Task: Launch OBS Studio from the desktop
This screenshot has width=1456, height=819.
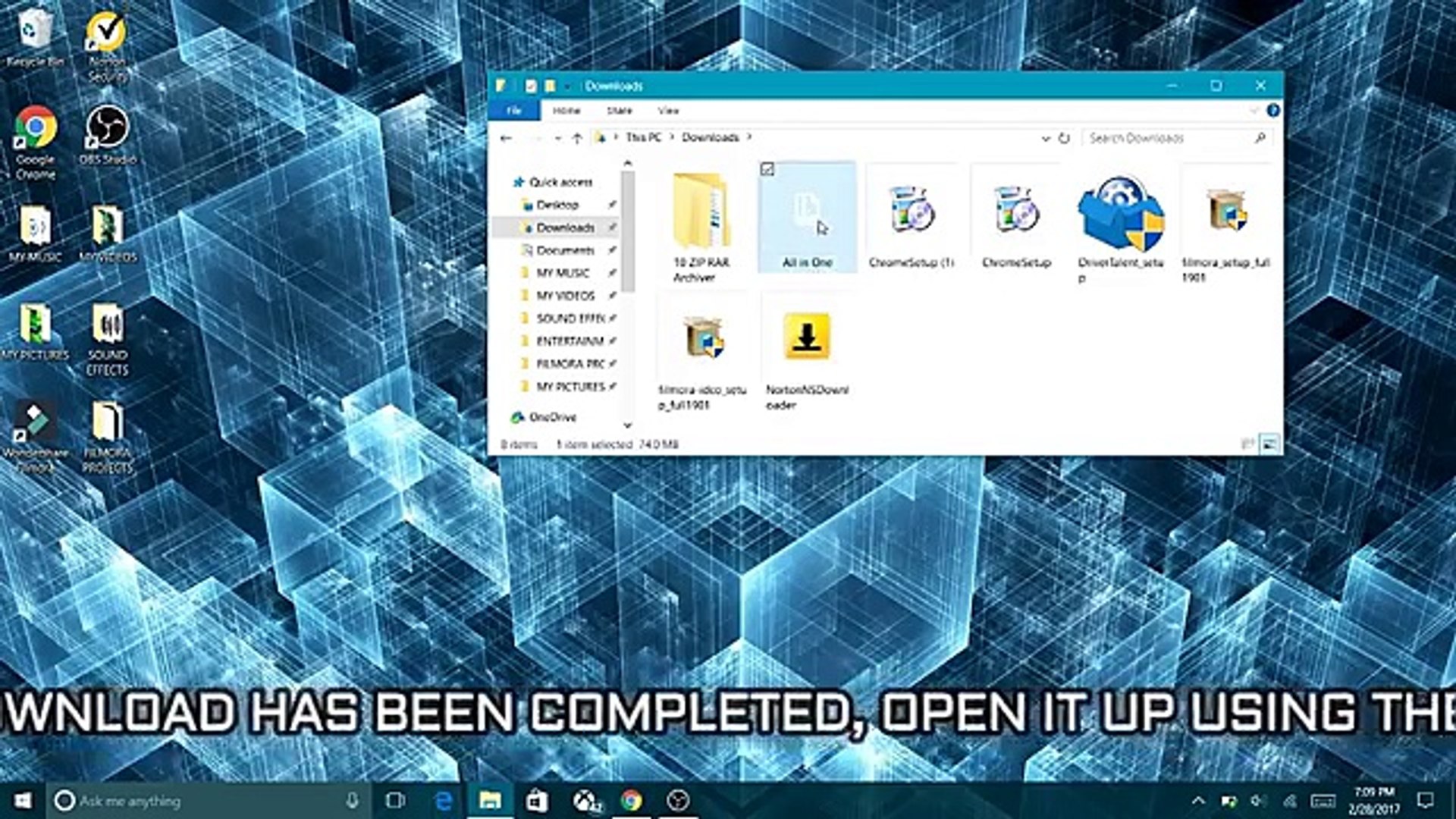Action: pos(107,127)
